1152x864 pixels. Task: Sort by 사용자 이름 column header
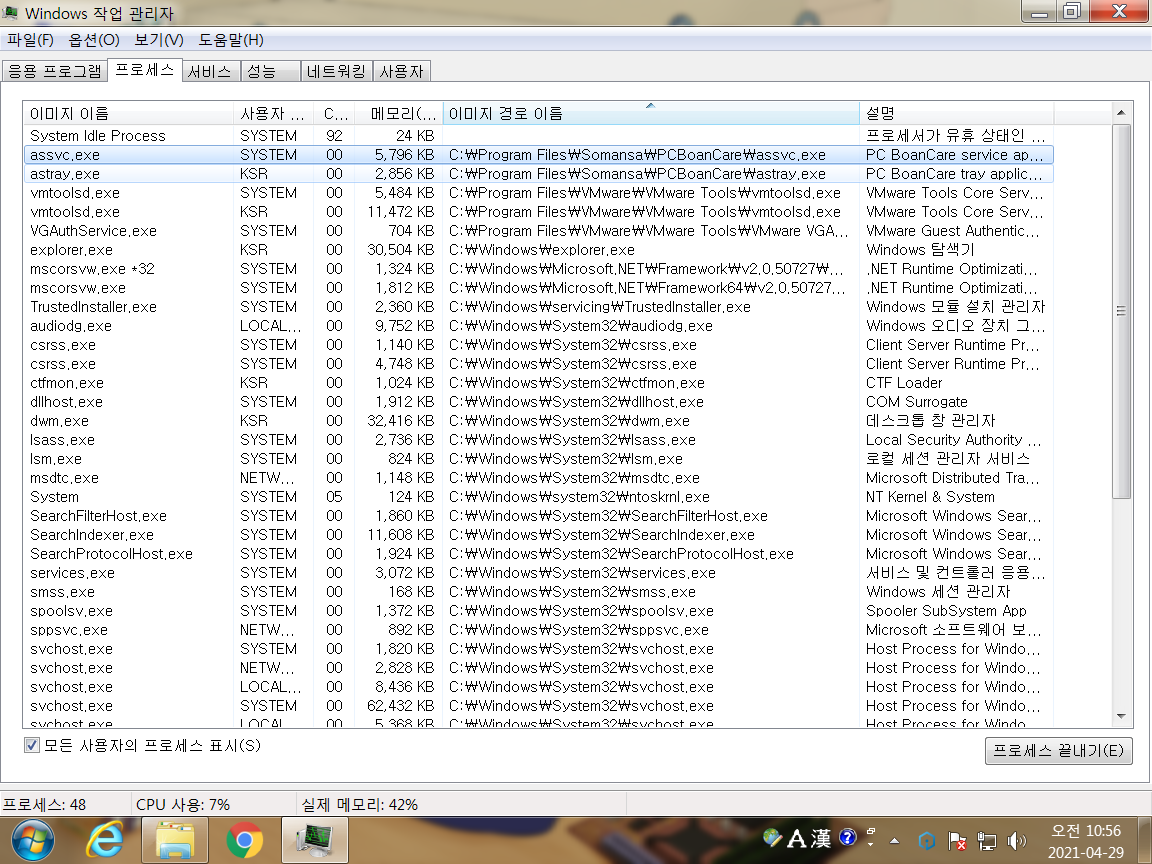tap(273, 113)
